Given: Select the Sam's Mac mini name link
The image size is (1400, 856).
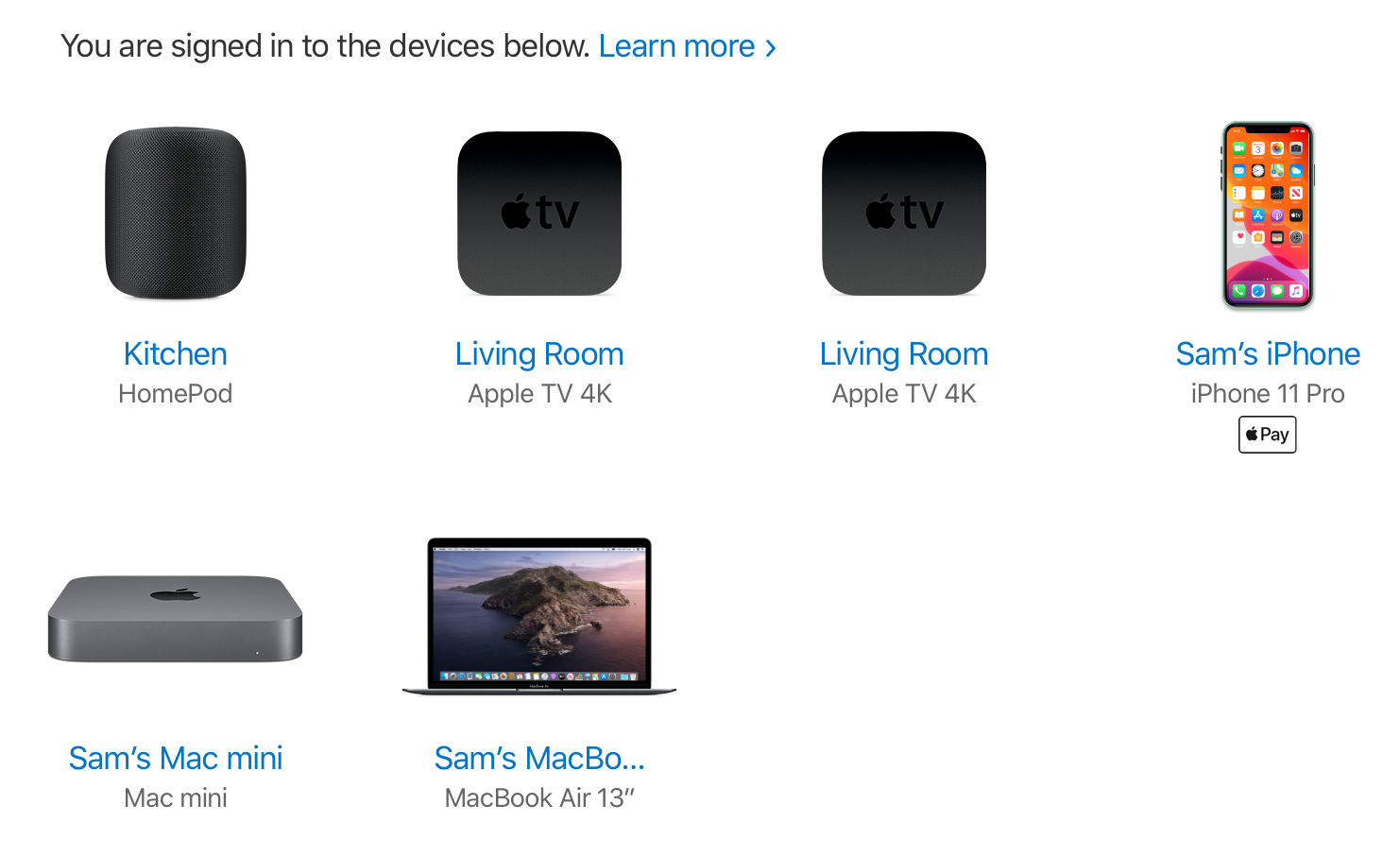Looking at the screenshot, I should click(176, 759).
